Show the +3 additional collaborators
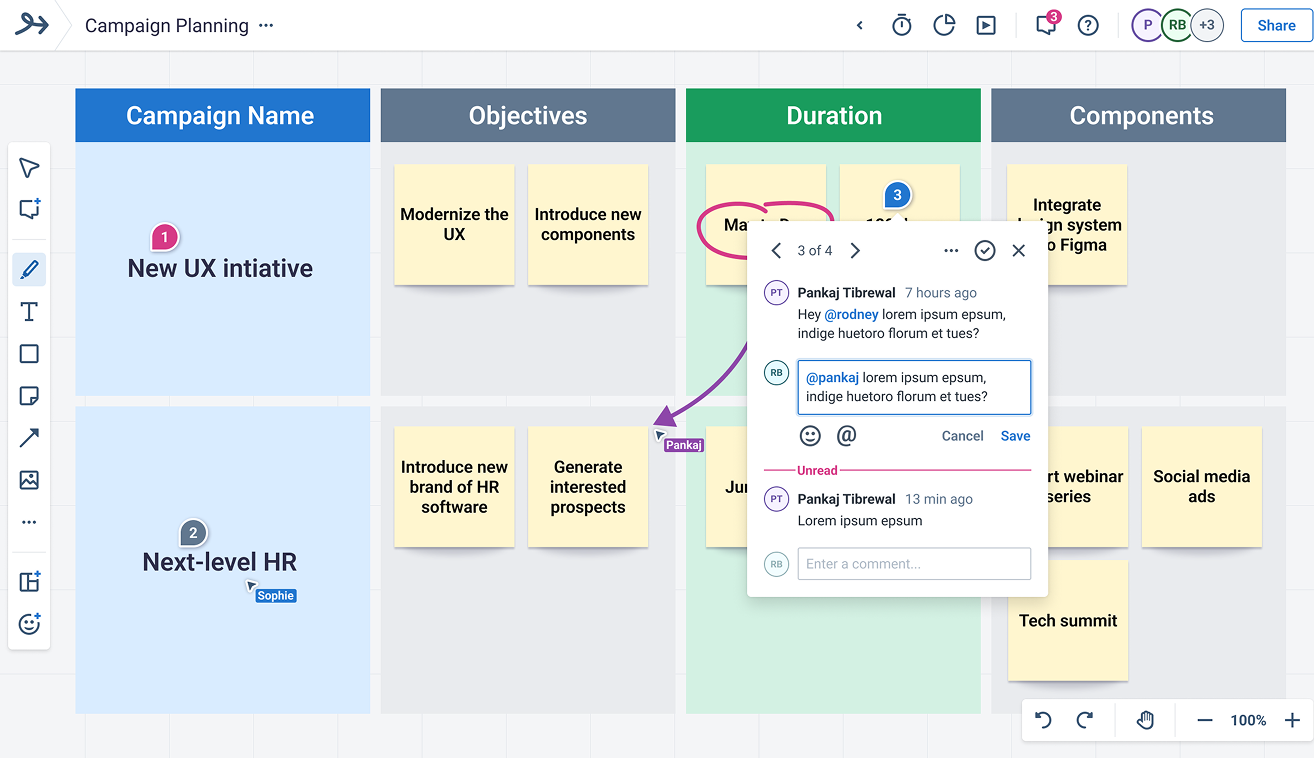This screenshot has width=1314, height=758. (1207, 26)
